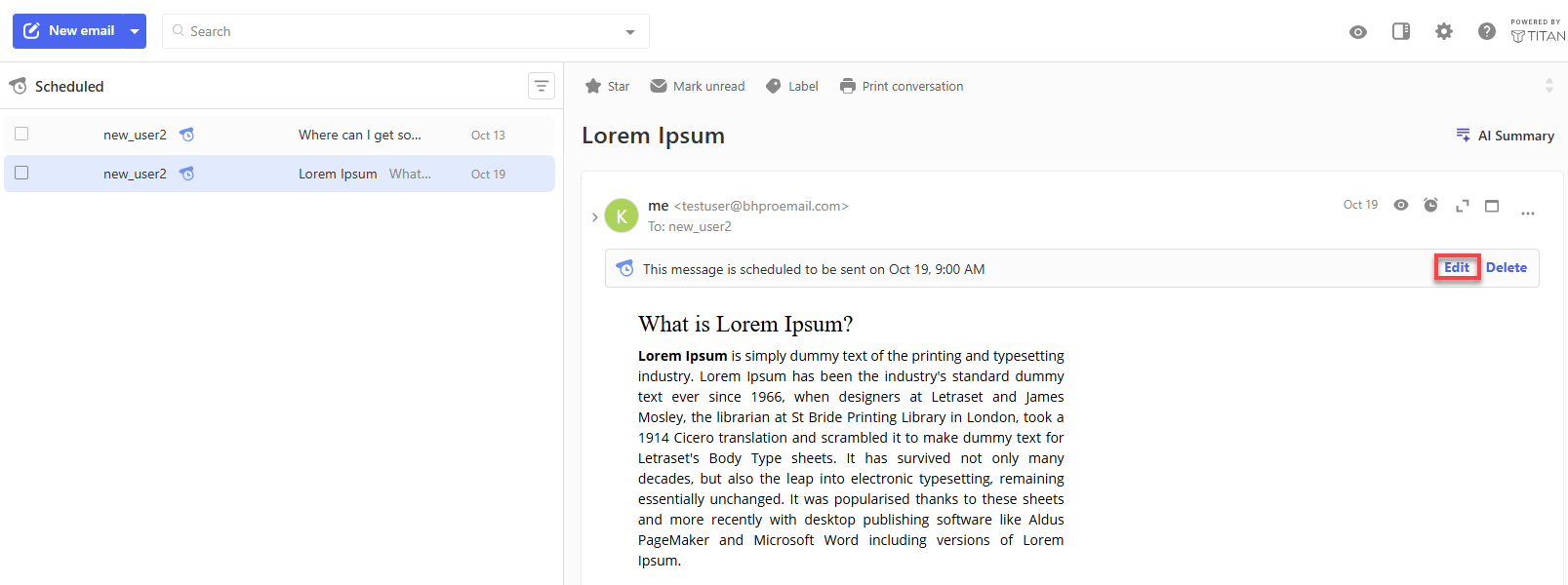Open the 'Where can I get so...' email
This screenshot has width=1568, height=585.
pos(360,135)
